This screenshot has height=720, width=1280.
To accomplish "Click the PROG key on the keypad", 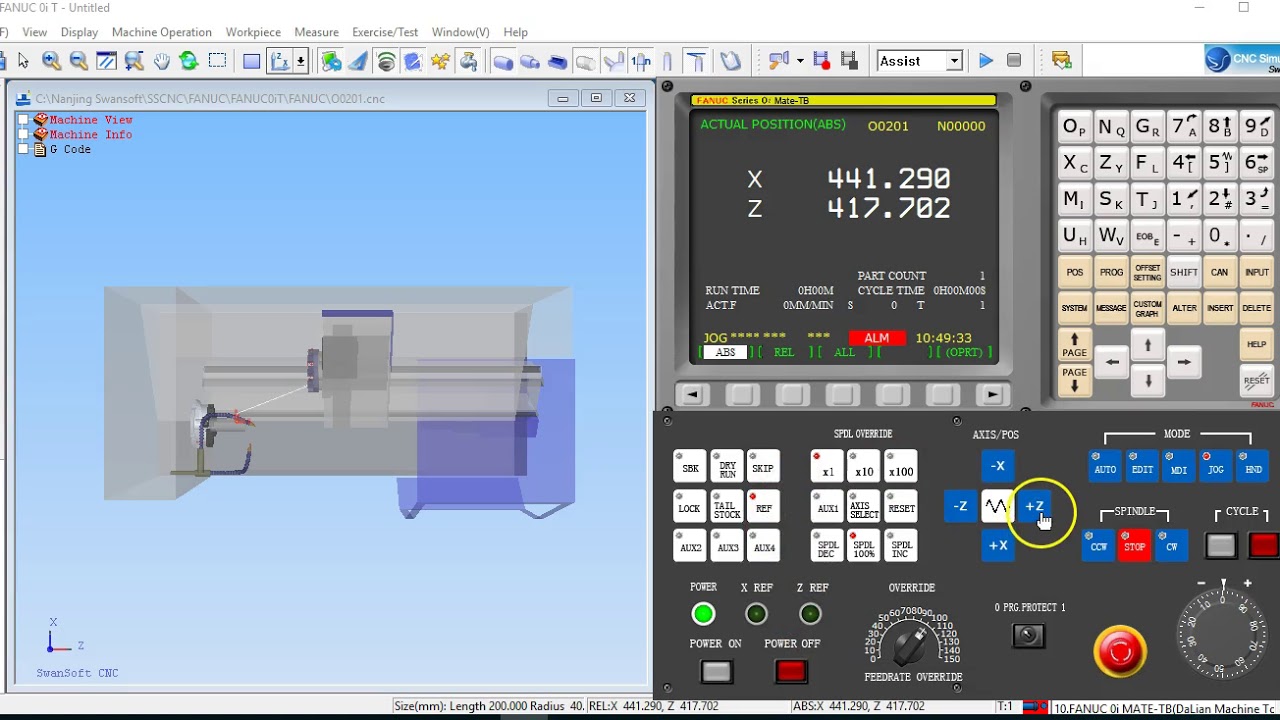I will pyautogui.click(x=1111, y=272).
